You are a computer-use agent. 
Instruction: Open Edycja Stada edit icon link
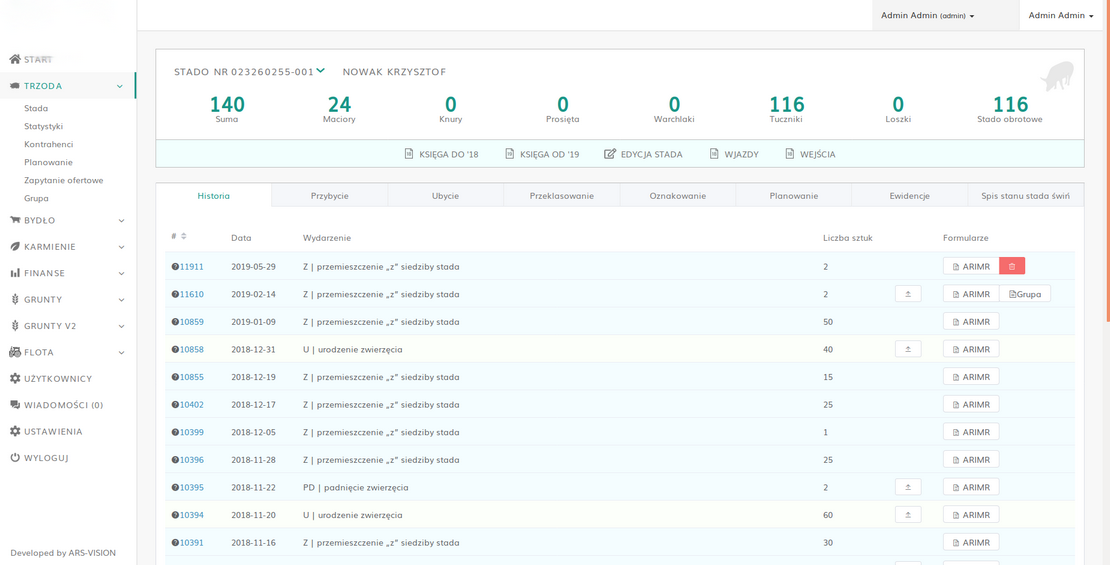643,154
